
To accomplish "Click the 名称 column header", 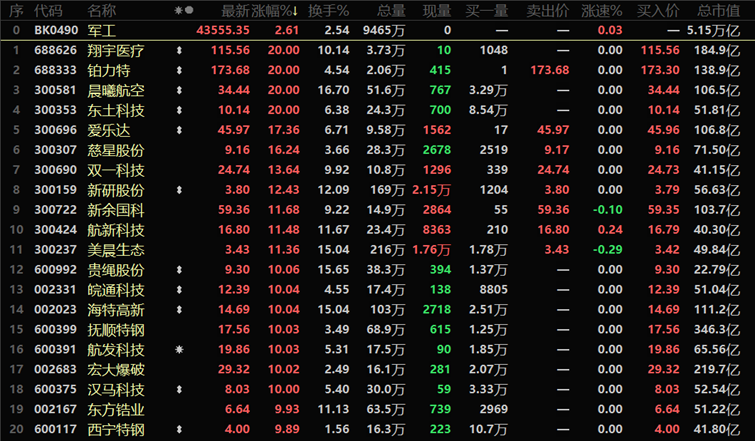I will click(x=102, y=11).
